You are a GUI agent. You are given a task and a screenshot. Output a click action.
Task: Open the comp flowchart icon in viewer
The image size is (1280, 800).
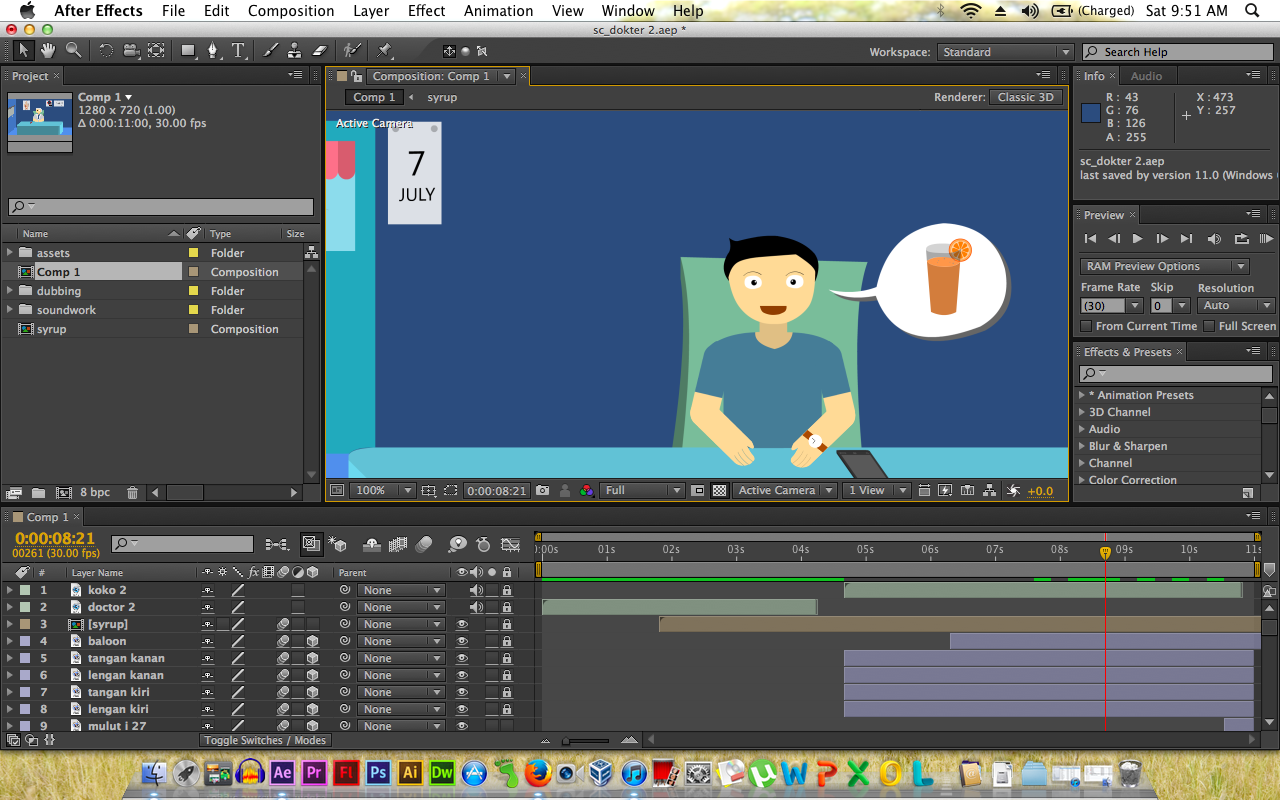[989, 491]
